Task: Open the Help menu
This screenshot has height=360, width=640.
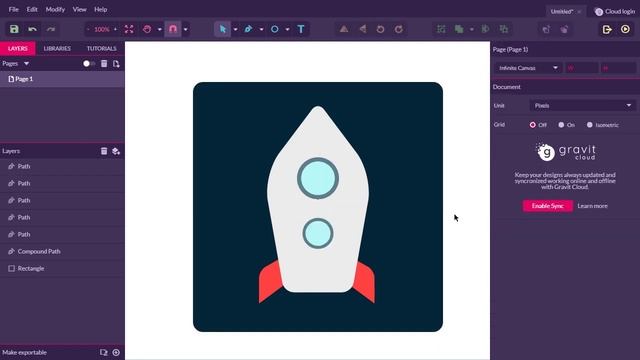Action: (x=100, y=9)
